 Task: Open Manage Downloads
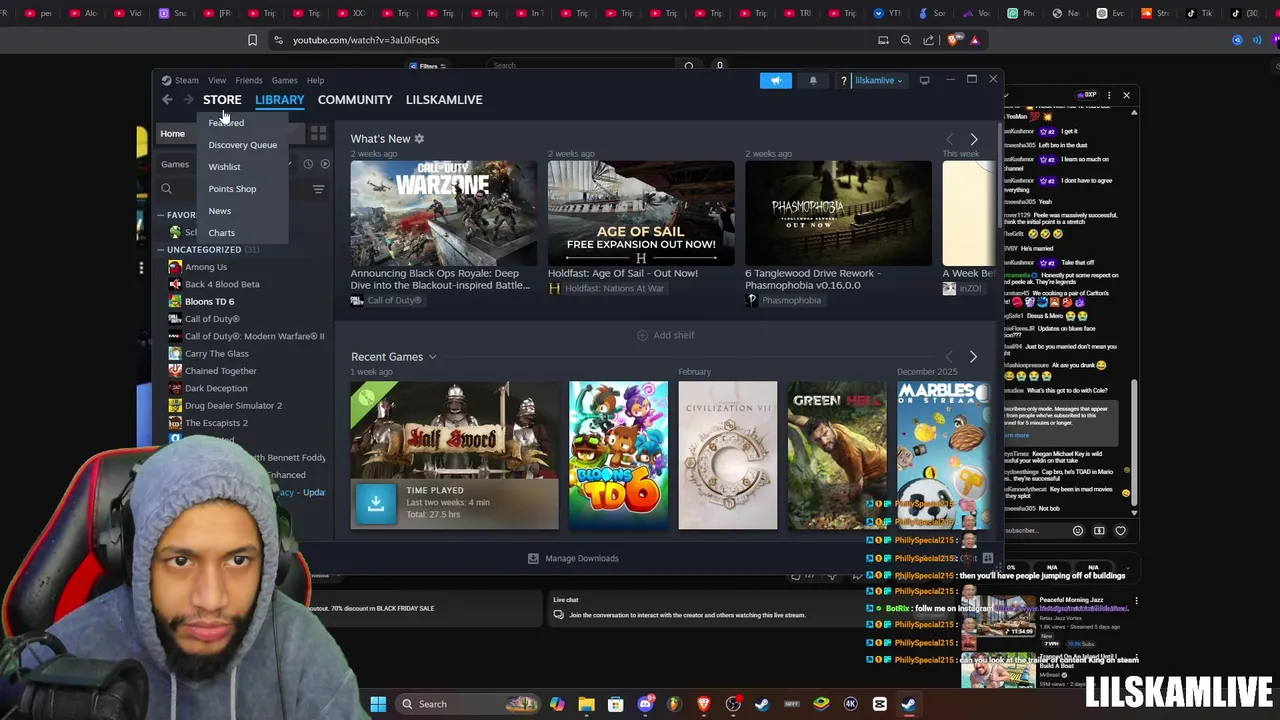point(573,558)
